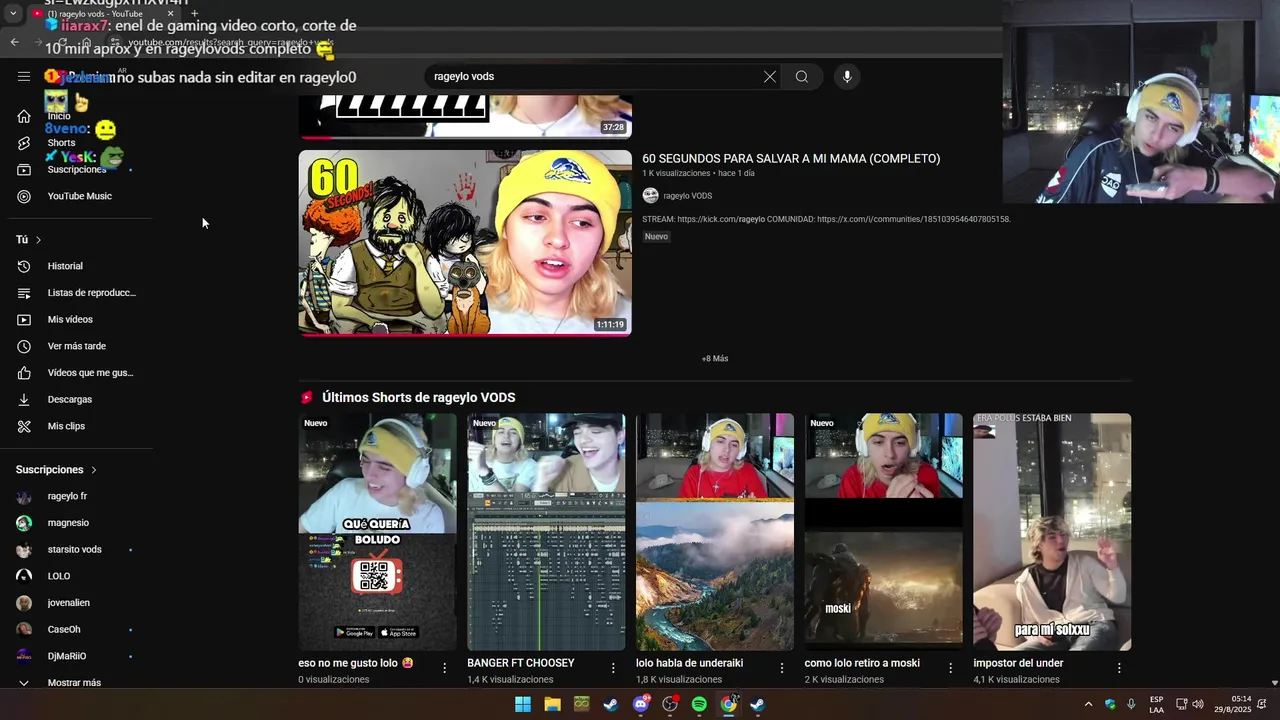The width and height of the screenshot is (1280, 720).
Task: Click the page scrollbar down arrow
Action: [x=1274, y=683]
